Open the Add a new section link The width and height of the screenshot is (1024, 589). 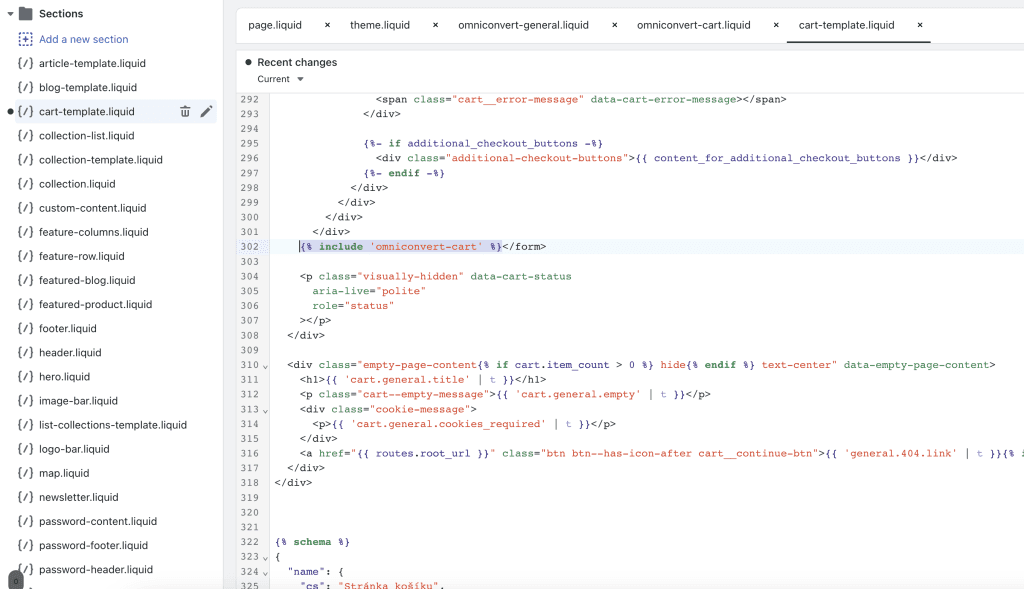tap(83, 38)
